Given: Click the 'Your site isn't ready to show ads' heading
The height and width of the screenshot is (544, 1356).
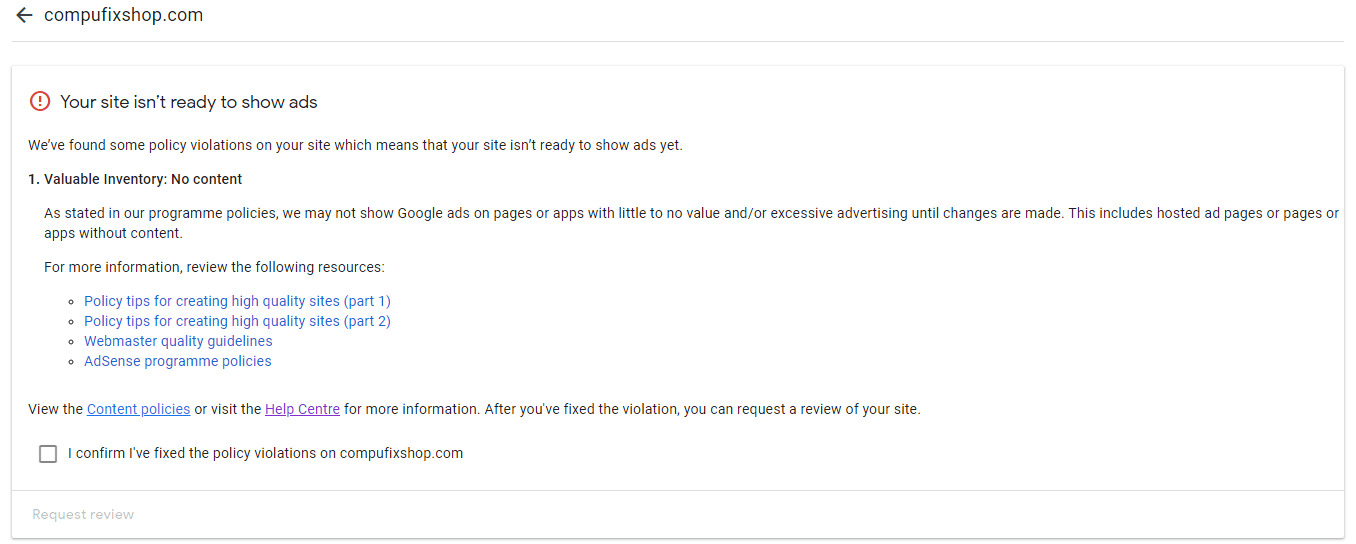Looking at the screenshot, I should 189,102.
